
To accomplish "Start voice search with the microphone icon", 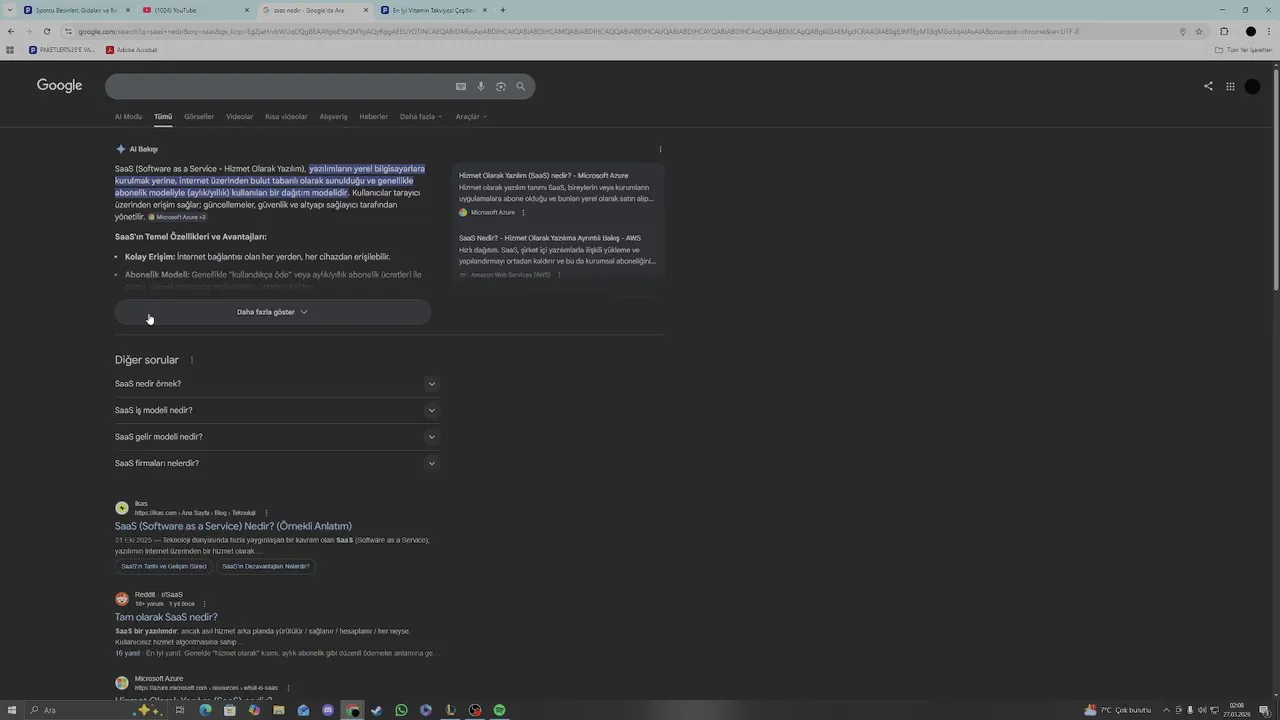I will pos(481,87).
